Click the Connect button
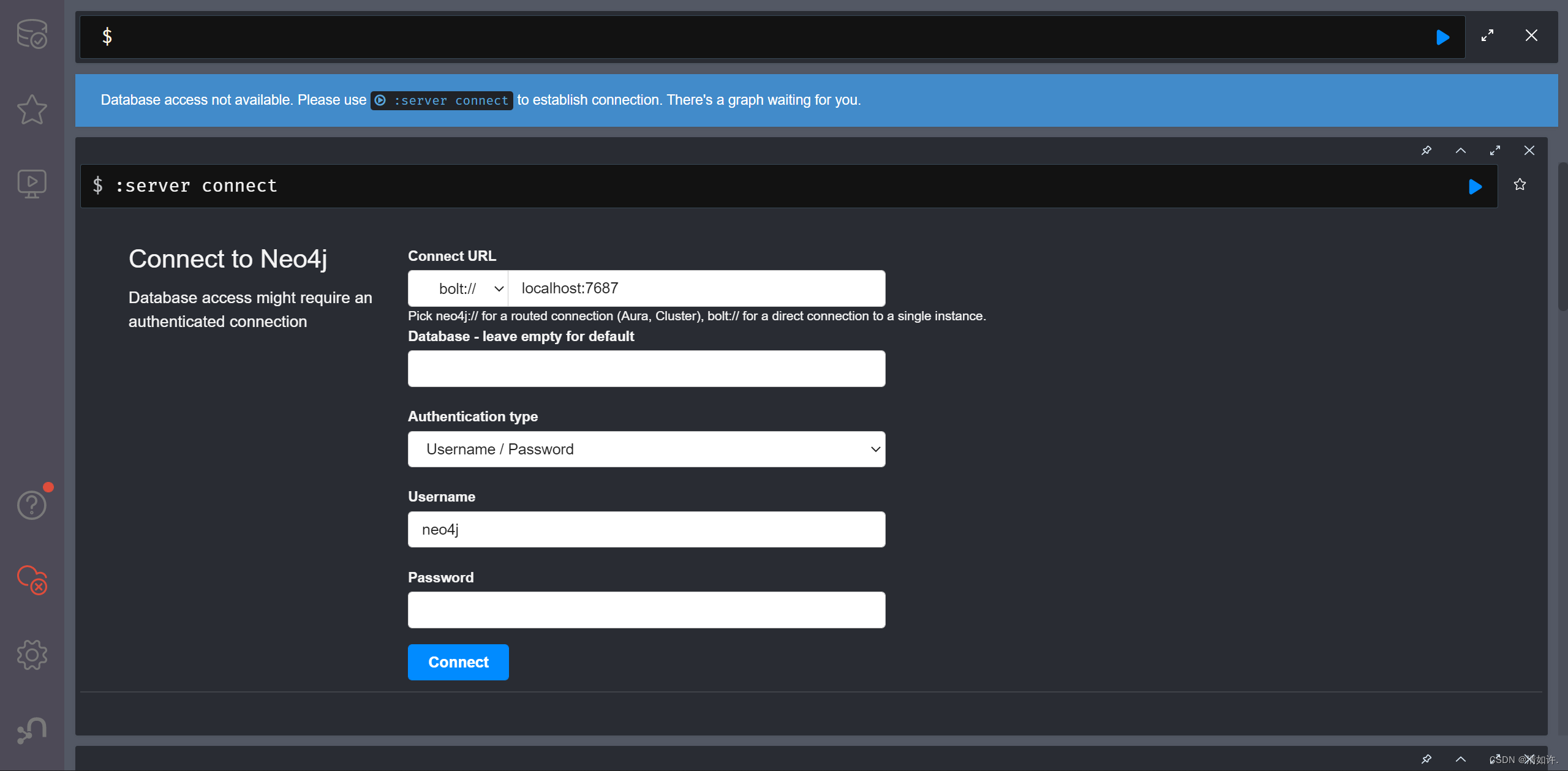1568x771 pixels. pos(458,662)
